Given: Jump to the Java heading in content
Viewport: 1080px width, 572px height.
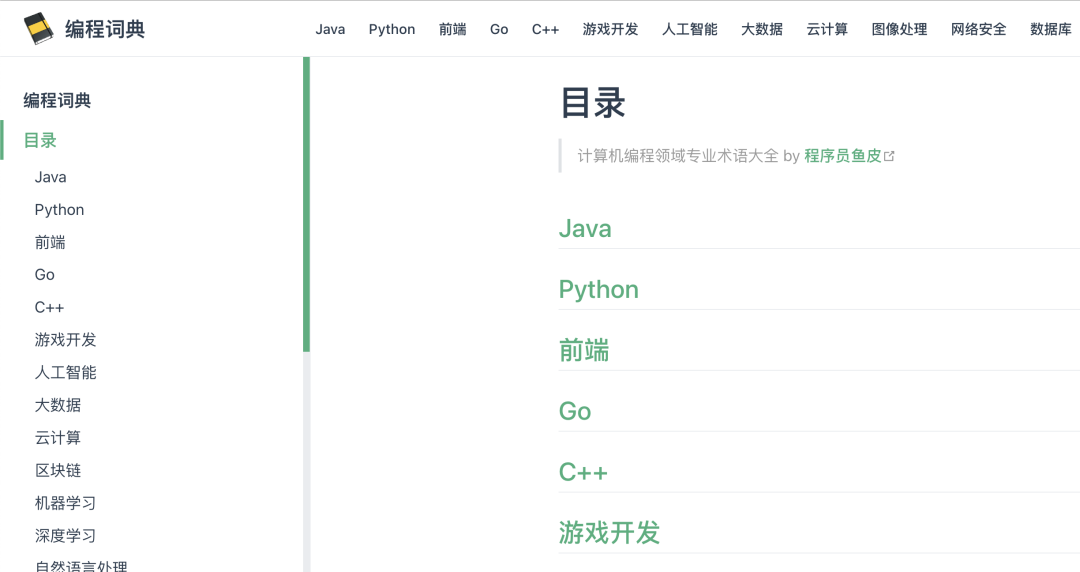Looking at the screenshot, I should [x=585, y=228].
